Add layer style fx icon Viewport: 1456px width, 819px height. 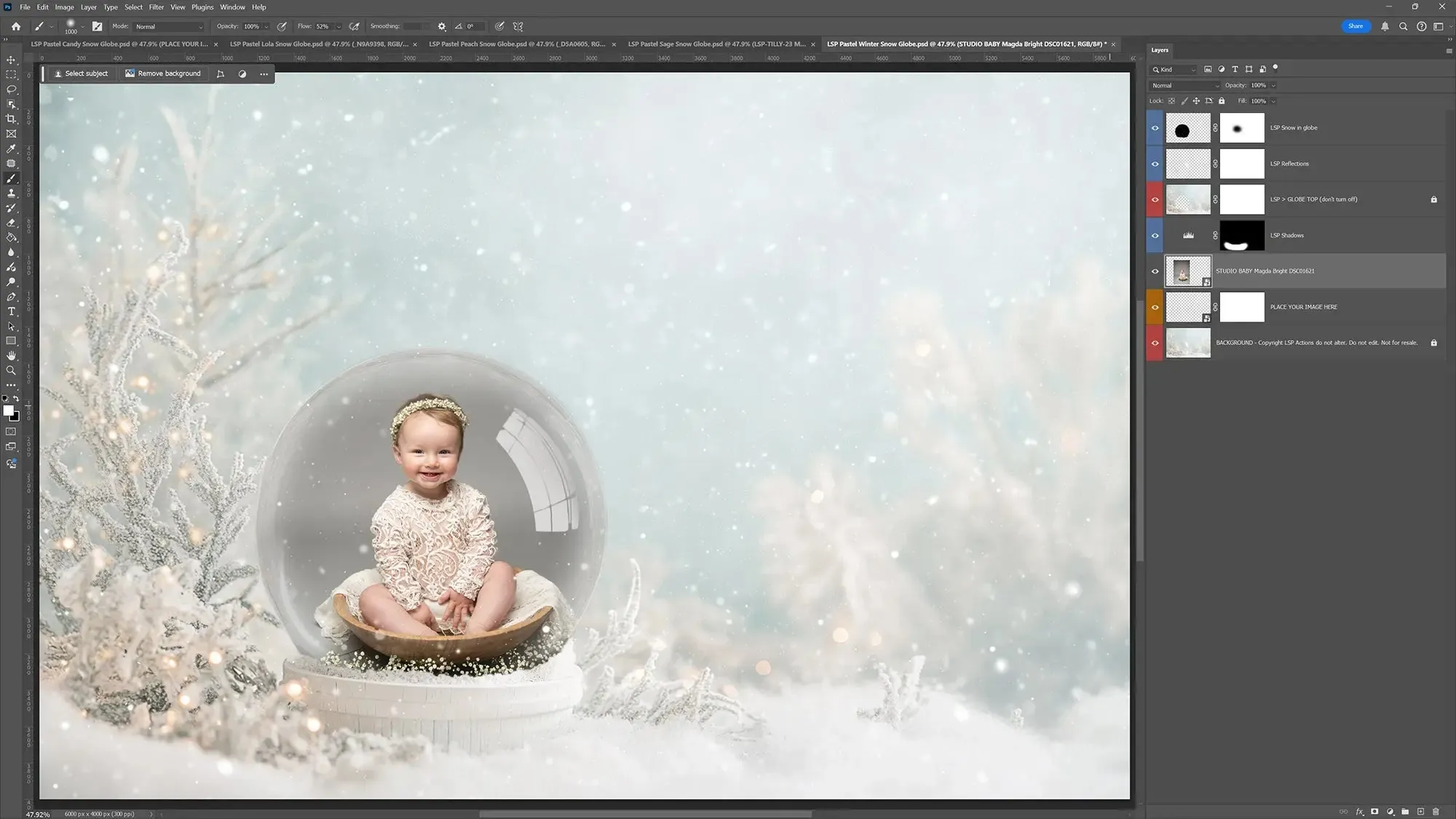[1359, 811]
